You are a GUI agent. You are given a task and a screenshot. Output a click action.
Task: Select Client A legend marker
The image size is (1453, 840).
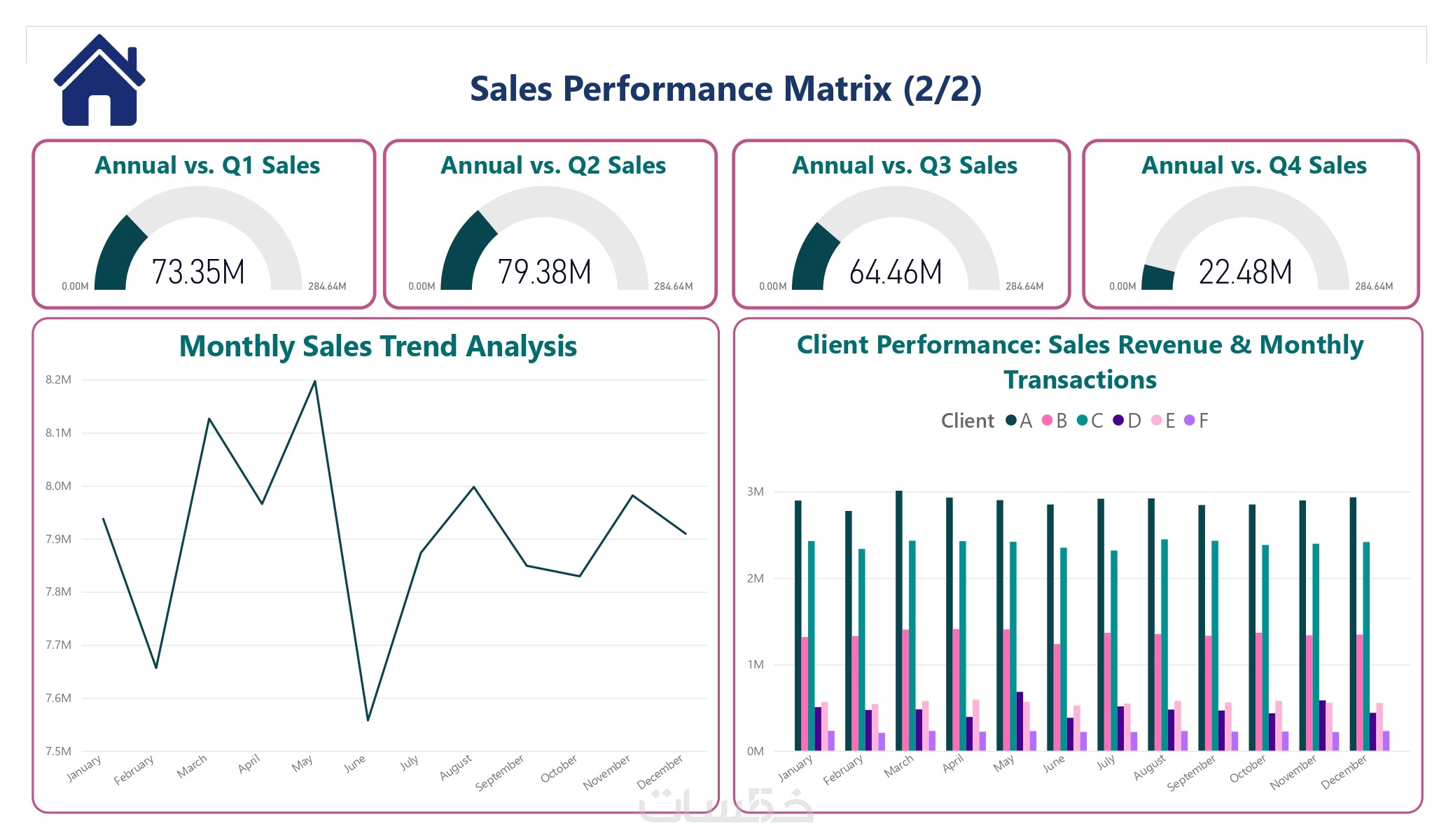tap(1010, 421)
